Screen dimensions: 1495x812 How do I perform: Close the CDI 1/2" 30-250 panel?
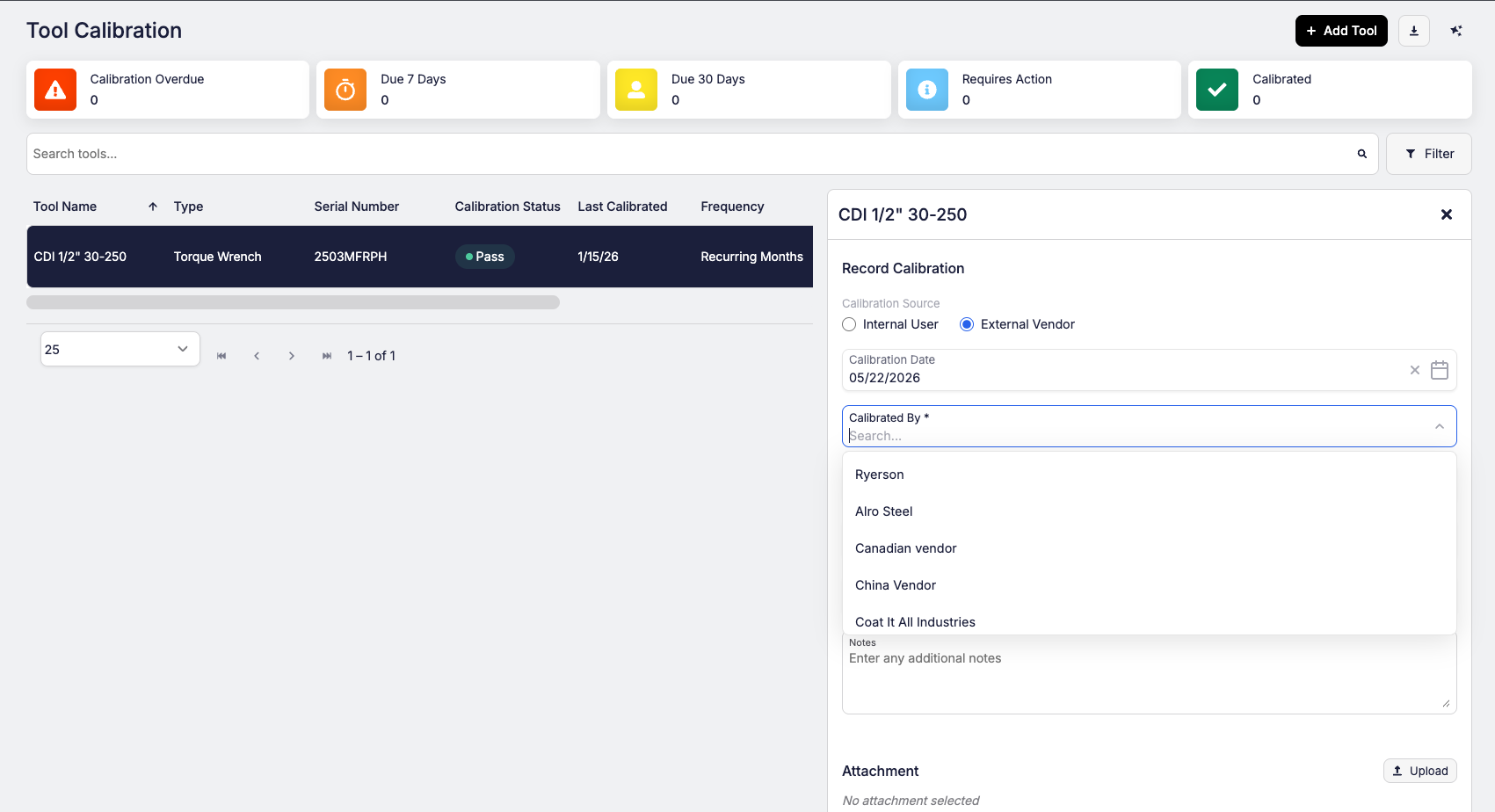[x=1447, y=214]
